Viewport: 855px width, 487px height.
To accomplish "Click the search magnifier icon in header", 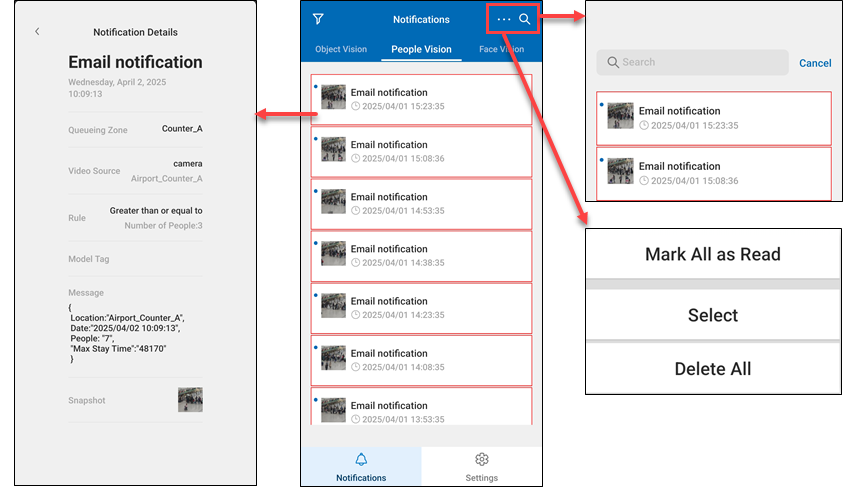I will (x=525, y=19).
